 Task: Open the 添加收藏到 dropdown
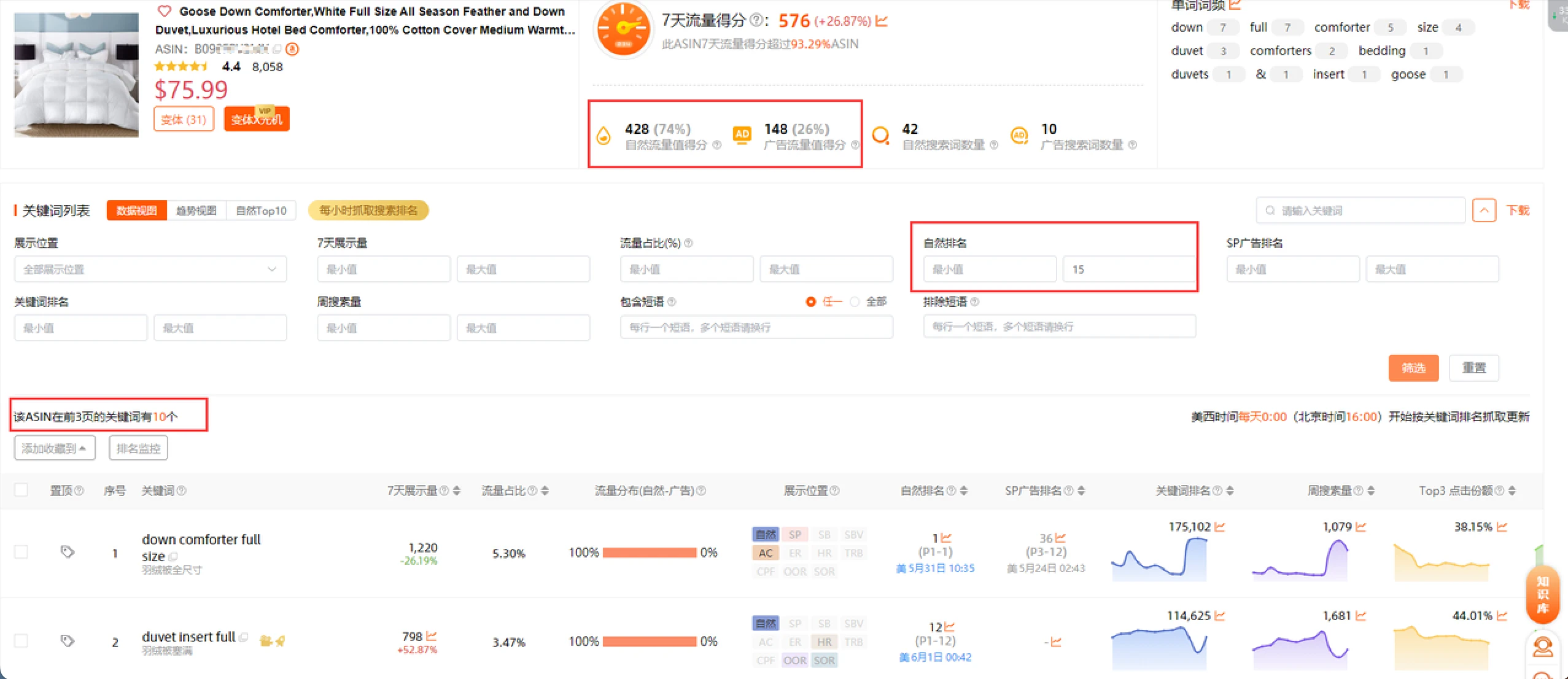pyautogui.click(x=55, y=448)
